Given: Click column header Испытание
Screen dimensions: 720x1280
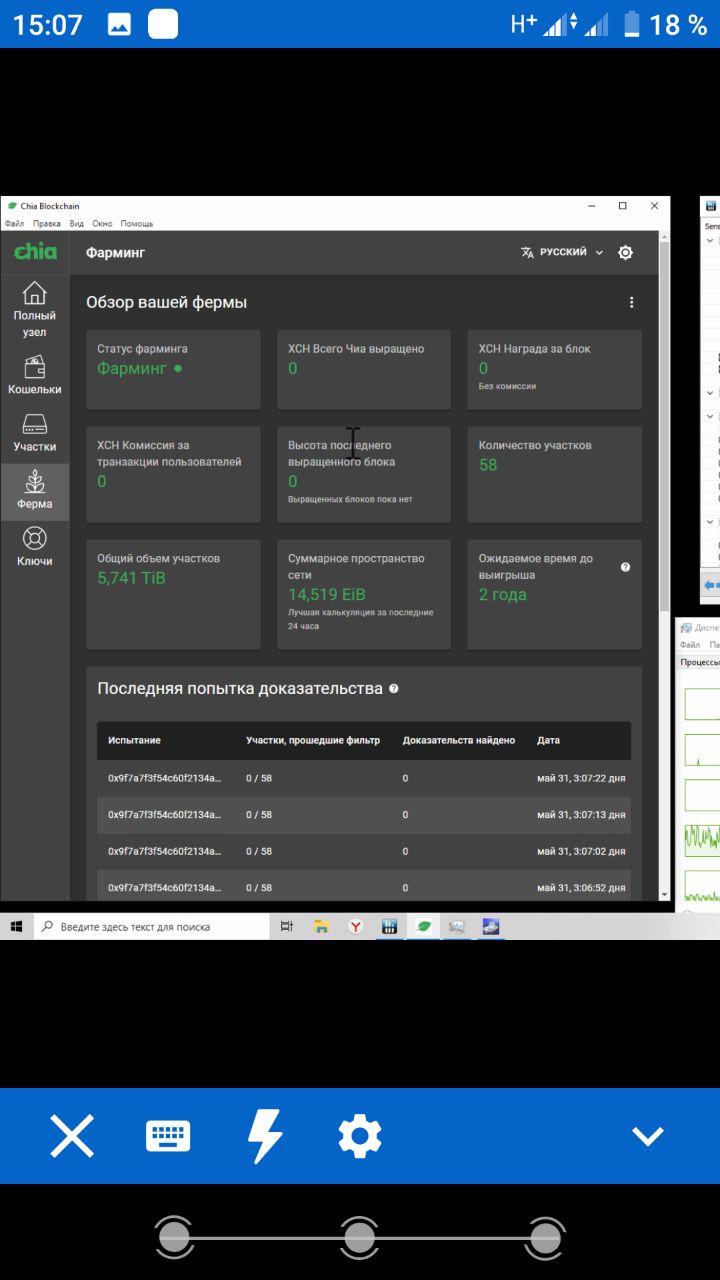Looking at the screenshot, I should tap(134, 740).
